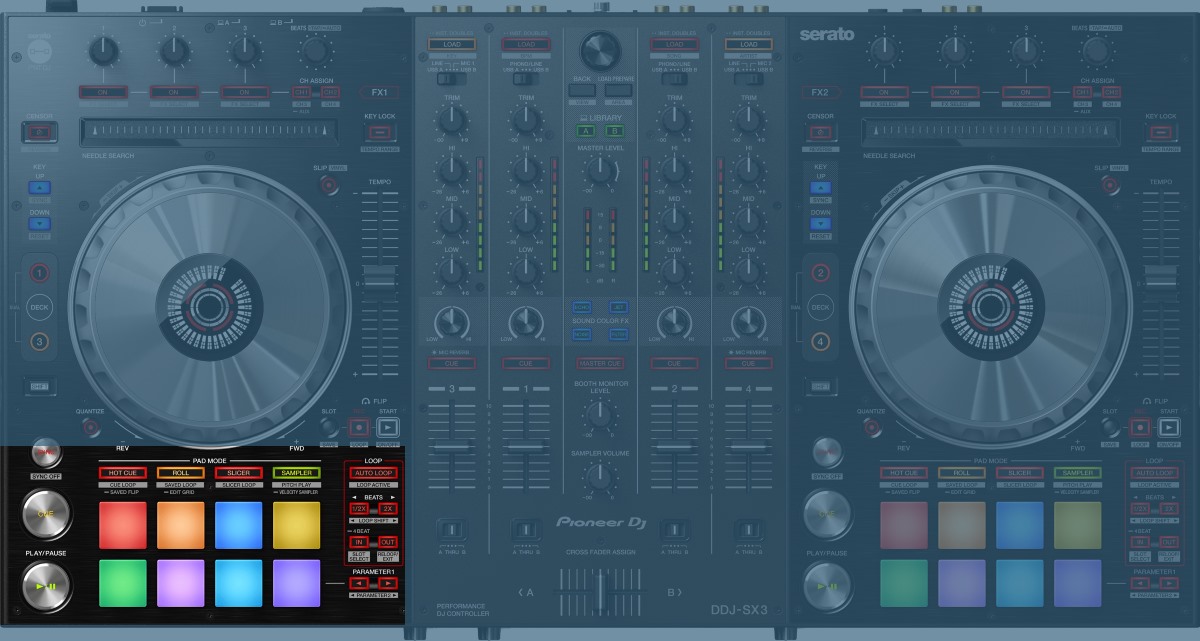This screenshot has width=1200, height=641.
Task: Enable JET sound color FX
Action: 618,306
